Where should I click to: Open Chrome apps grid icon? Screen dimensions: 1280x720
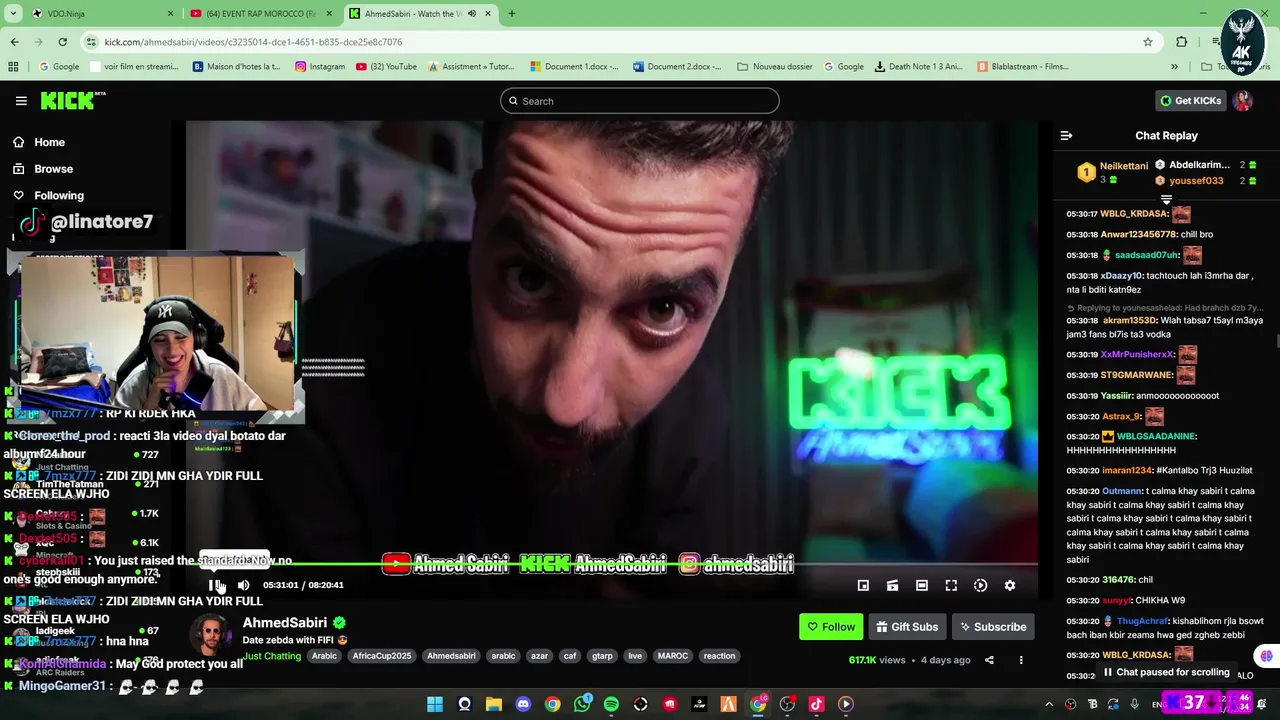(13, 67)
